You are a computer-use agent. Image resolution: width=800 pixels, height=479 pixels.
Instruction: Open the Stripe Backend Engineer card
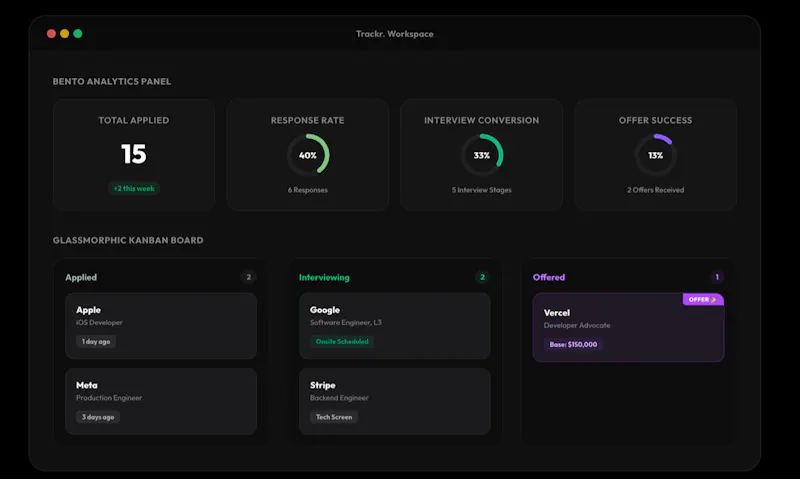[394, 401]
